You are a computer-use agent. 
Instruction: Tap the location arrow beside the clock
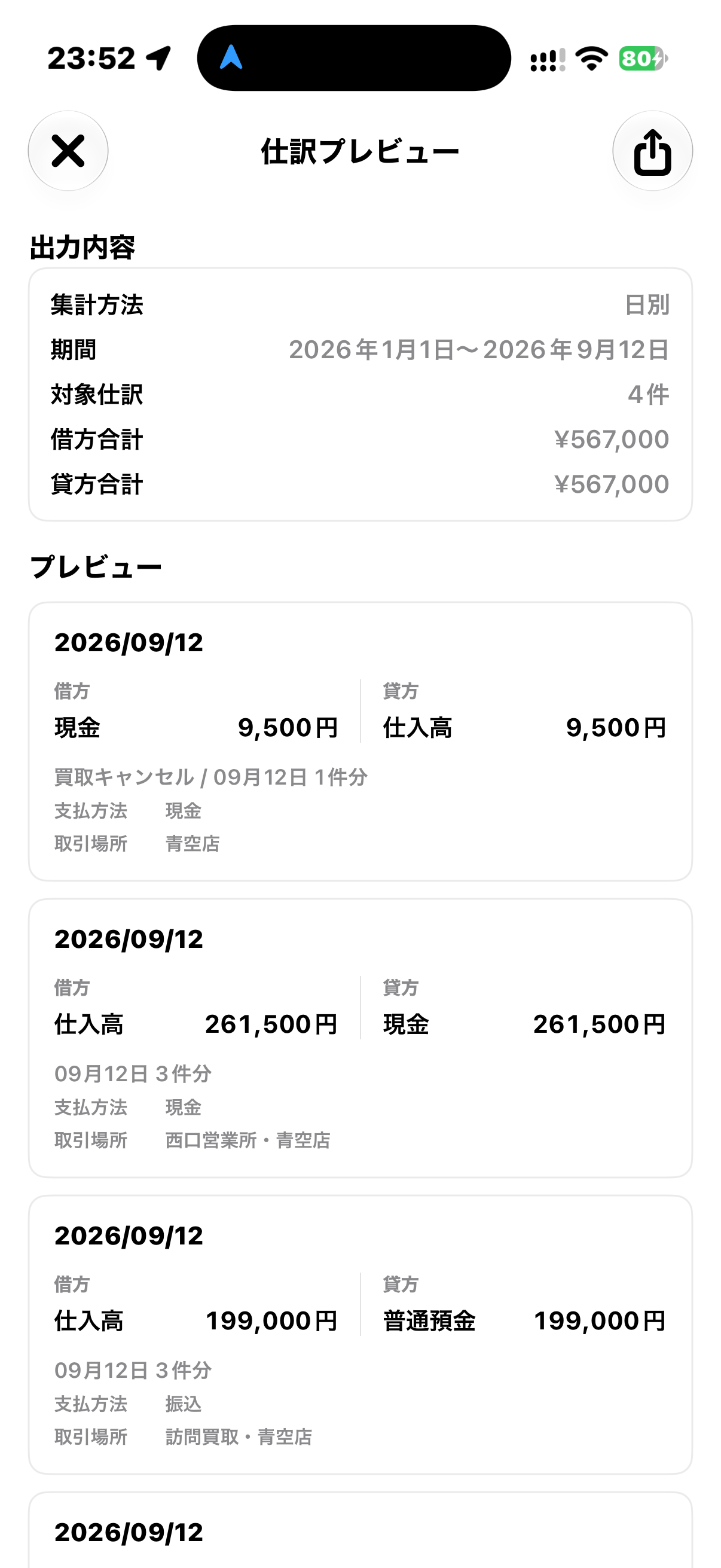160,59
